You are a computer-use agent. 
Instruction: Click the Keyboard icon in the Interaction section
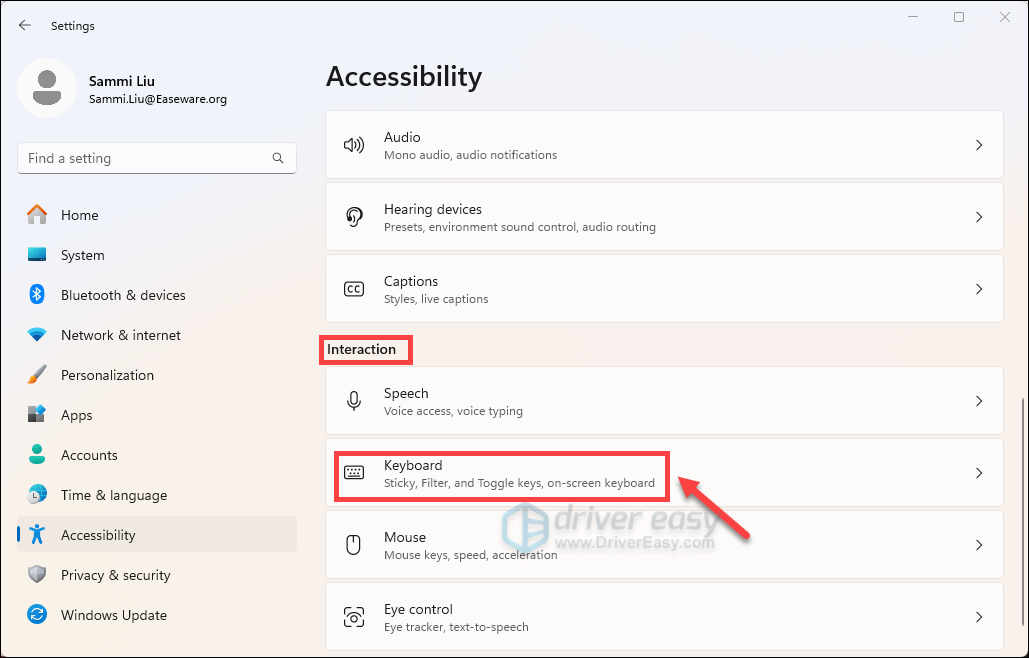point(354,472)
